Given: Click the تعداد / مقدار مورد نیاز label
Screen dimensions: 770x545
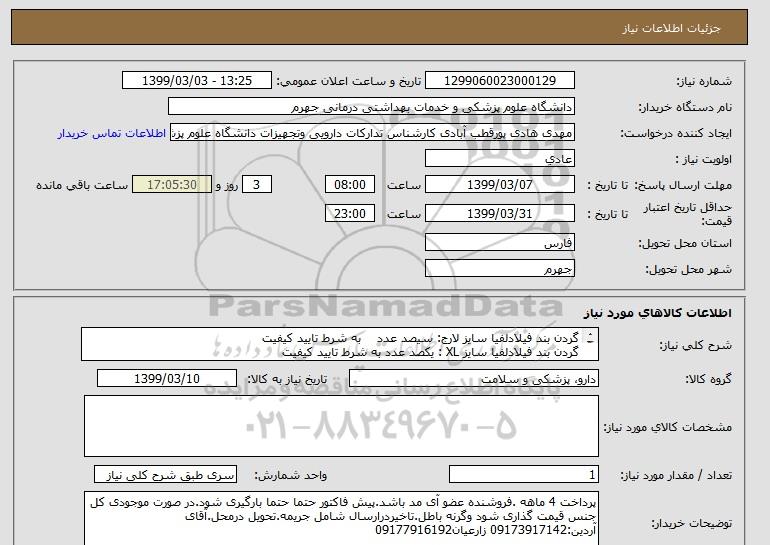Looking at the screenshot, I should click(676, 475).
